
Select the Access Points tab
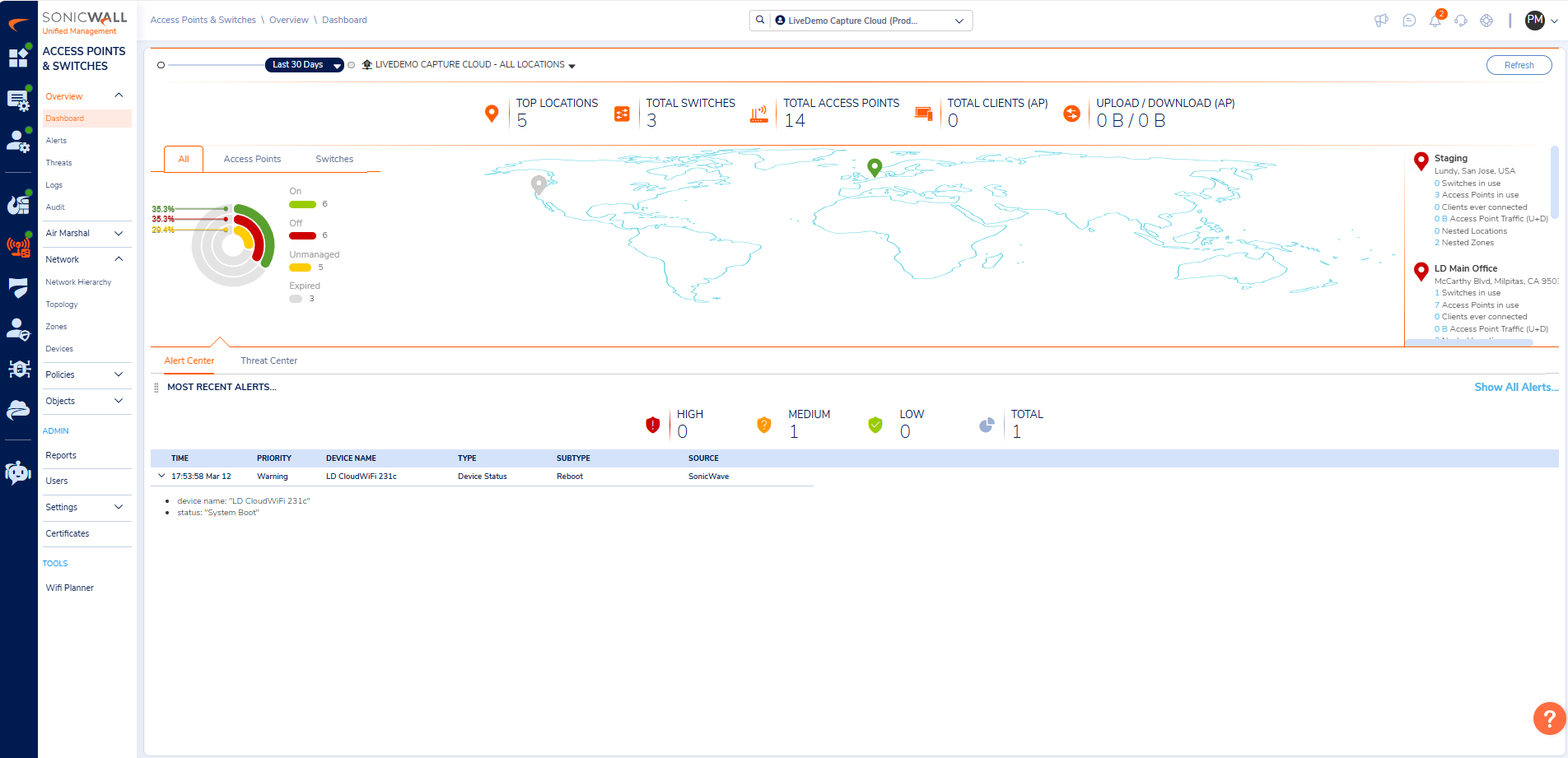252,159
